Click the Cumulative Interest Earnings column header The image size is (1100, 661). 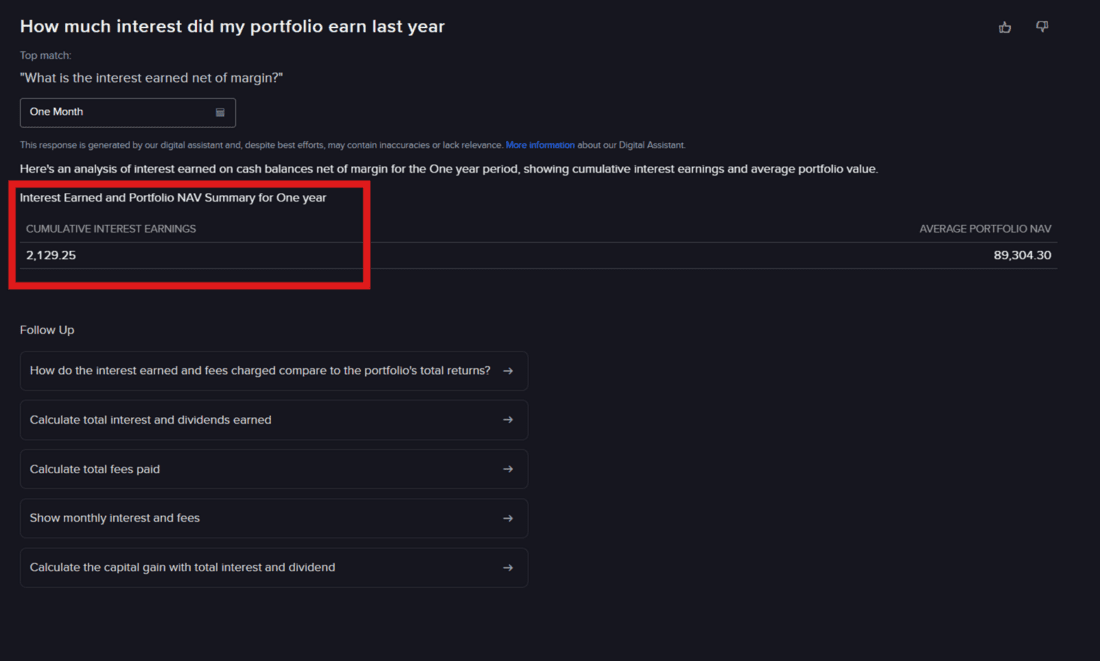pos(111,229)
